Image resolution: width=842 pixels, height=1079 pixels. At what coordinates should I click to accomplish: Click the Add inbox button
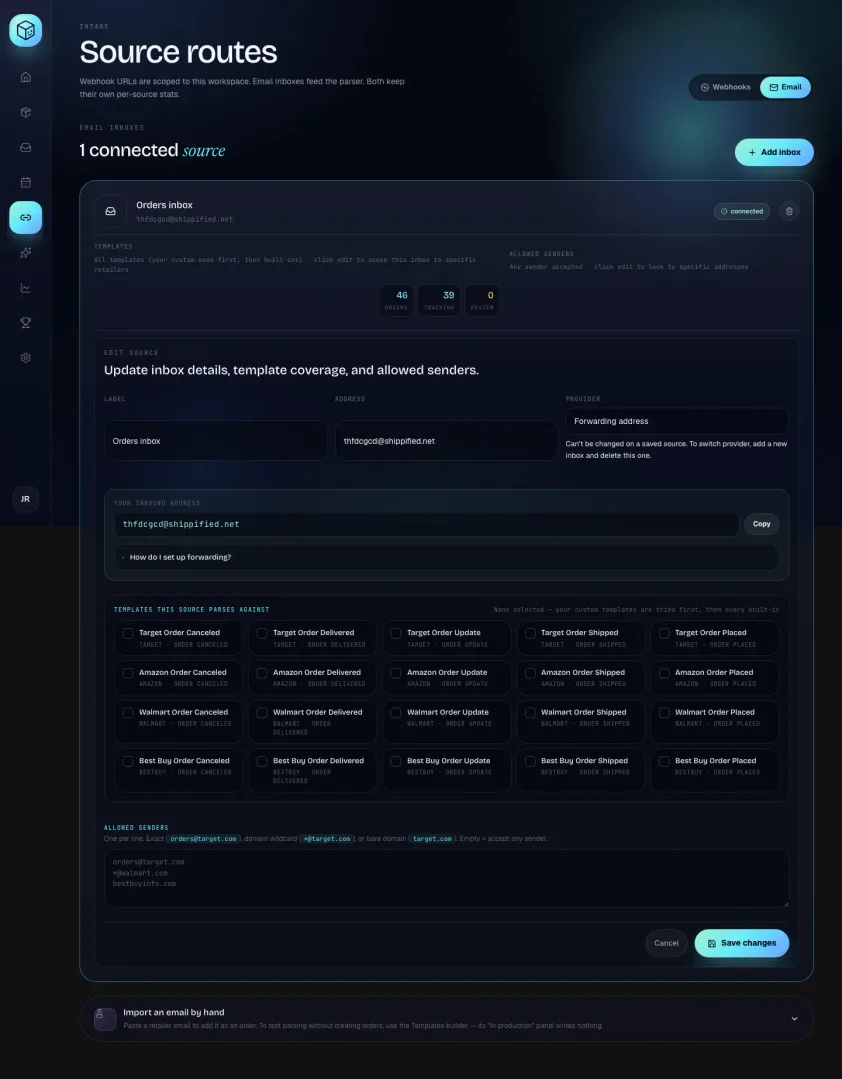pyautogui.click(x=774, y=152)
